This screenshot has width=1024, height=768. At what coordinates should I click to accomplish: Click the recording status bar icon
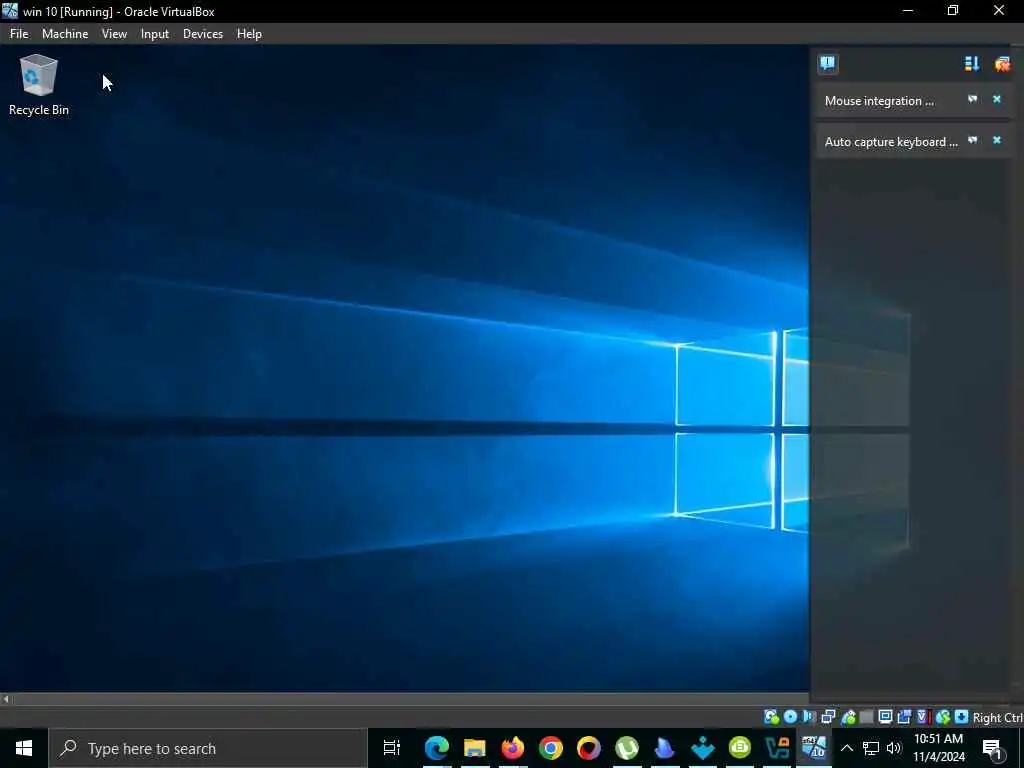[904, 717]
